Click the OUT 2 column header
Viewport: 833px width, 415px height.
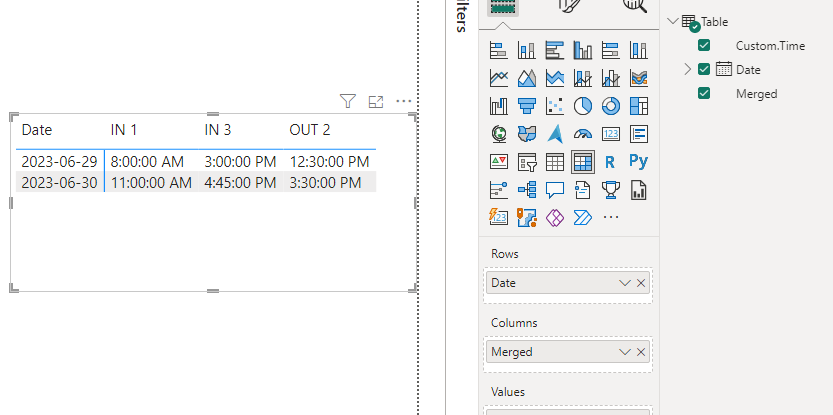click(310, 130)
